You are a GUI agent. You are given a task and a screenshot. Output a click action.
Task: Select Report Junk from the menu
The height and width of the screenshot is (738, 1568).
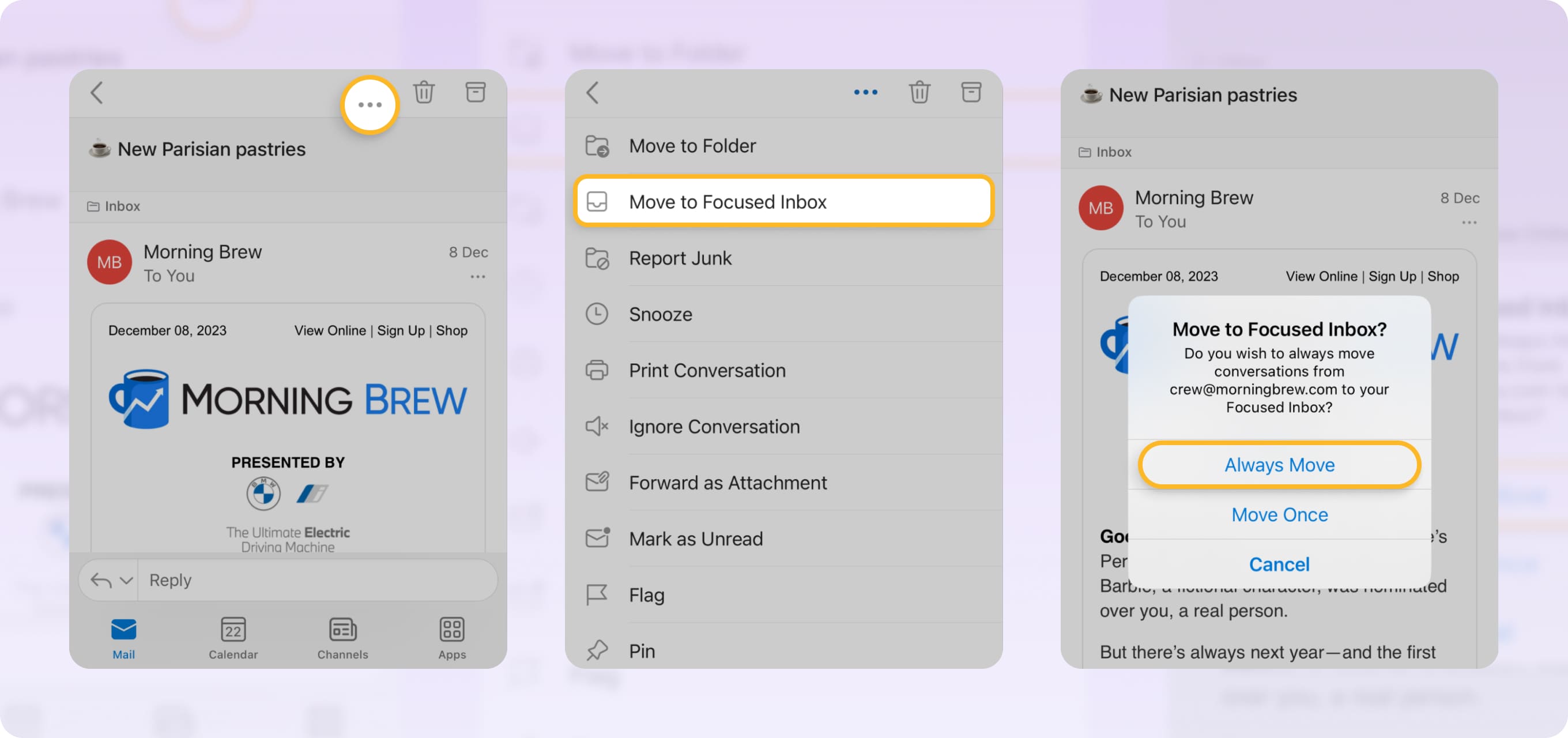click(680, 258)
